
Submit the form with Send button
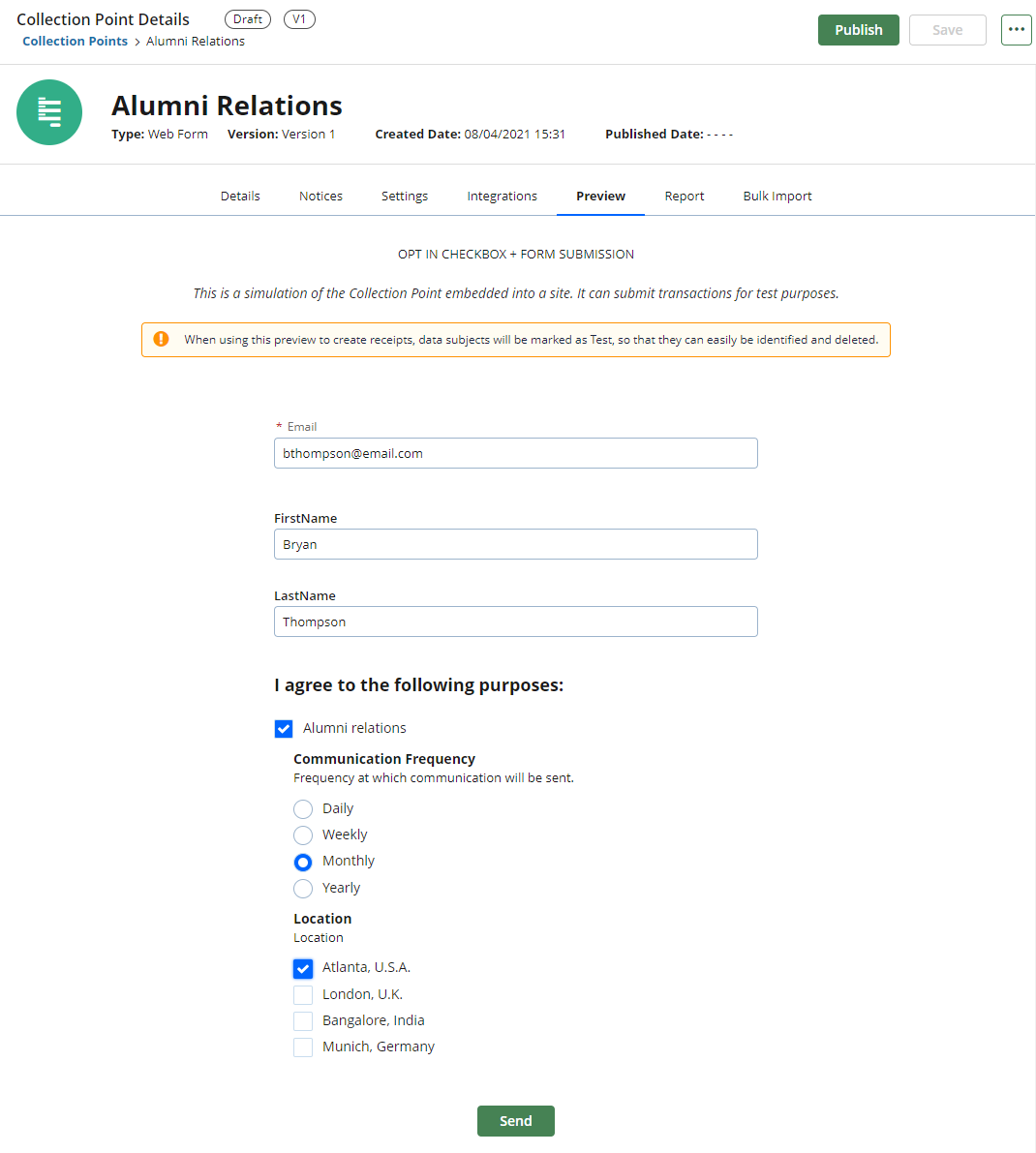(x=515, y=1121)
